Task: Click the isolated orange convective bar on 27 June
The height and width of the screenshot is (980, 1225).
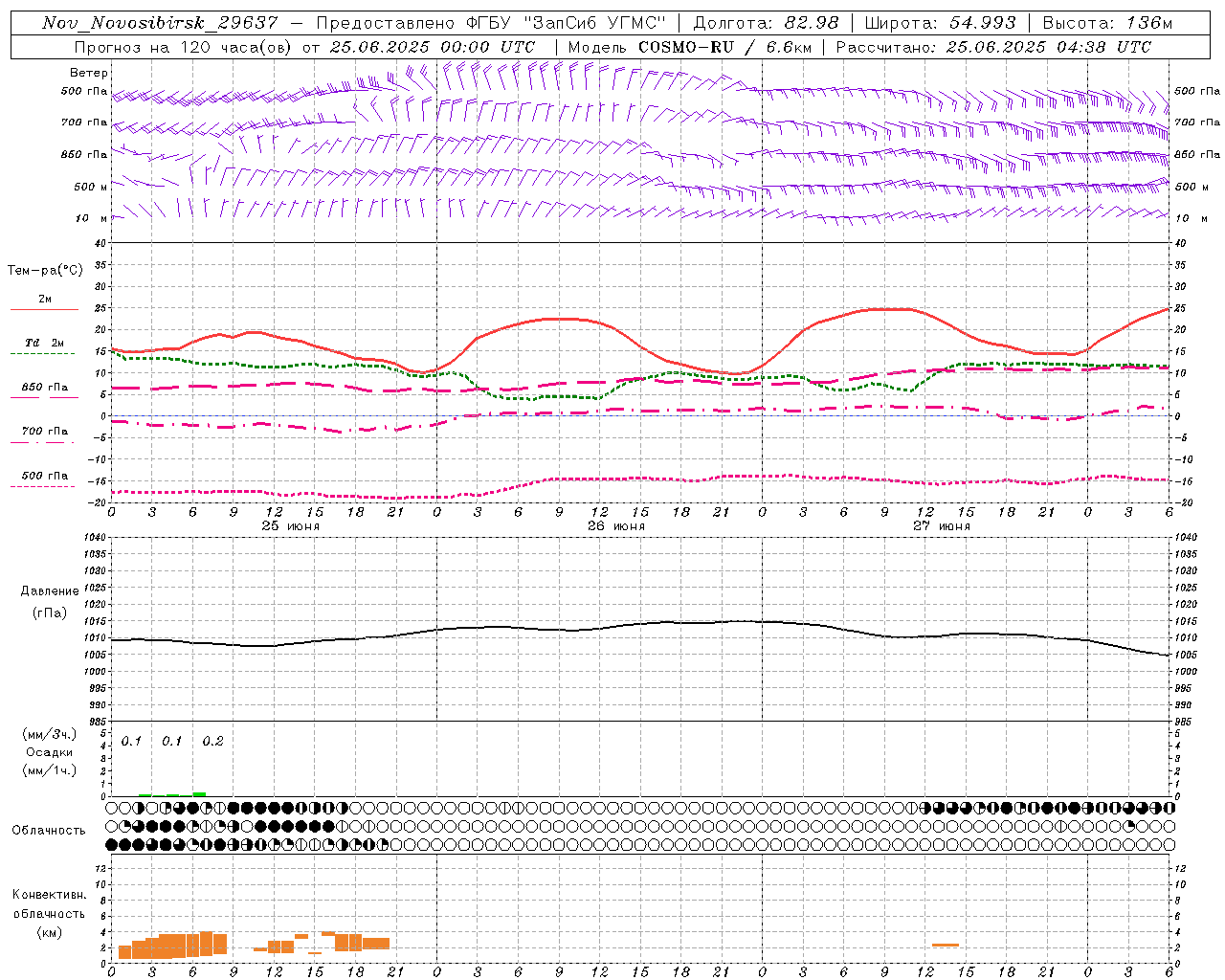Action: pos(946,945)
